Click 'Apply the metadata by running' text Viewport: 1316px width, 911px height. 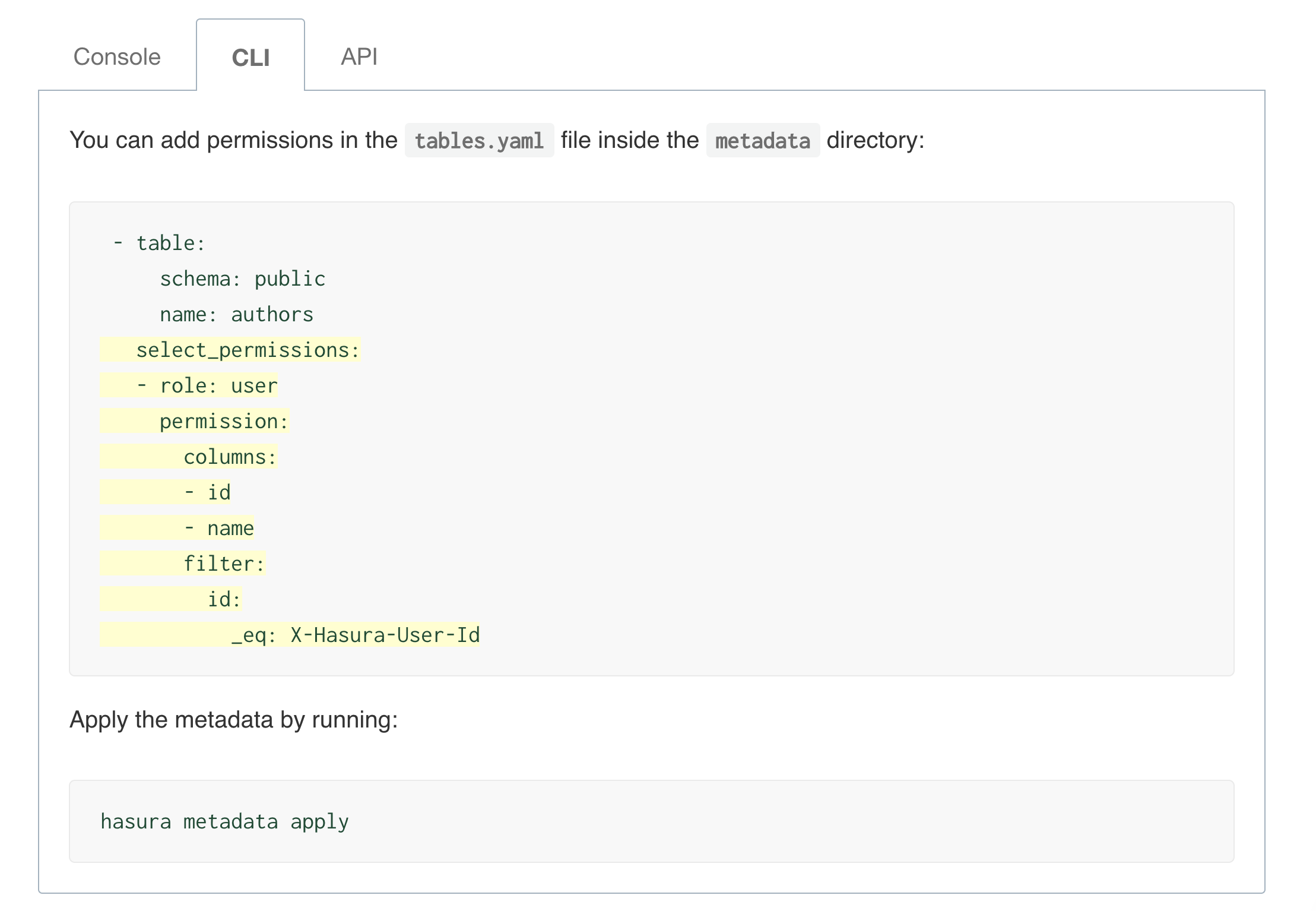pyautogui.click(x=234, y=720)
